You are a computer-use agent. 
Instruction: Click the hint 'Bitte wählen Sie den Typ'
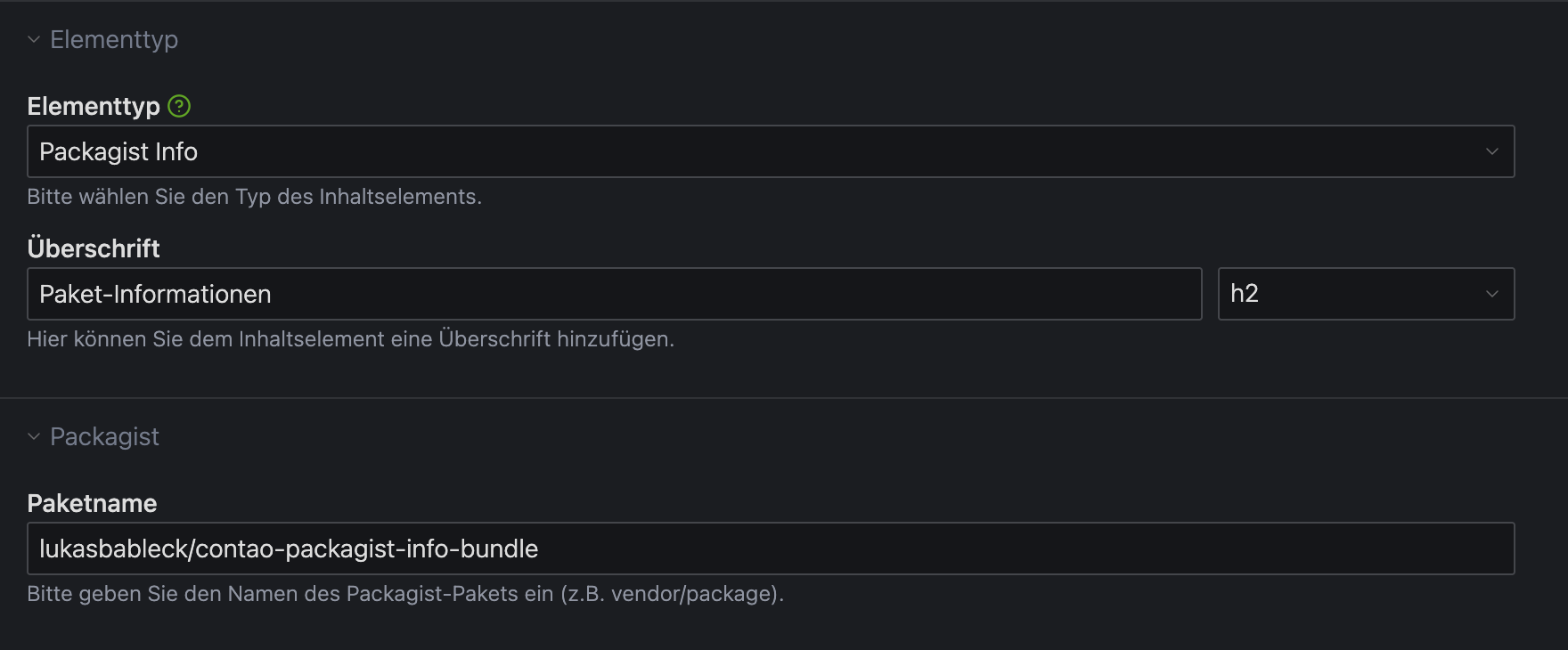[x=254, y=197]
